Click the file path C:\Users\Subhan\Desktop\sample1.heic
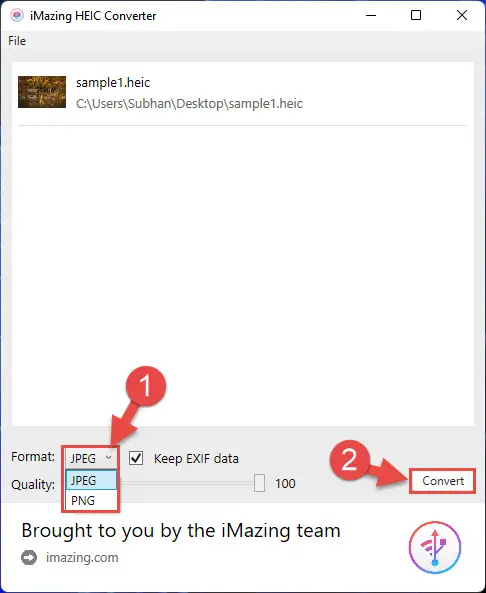The height and width of the screenshot is (593, 486). tap(189, 103)
